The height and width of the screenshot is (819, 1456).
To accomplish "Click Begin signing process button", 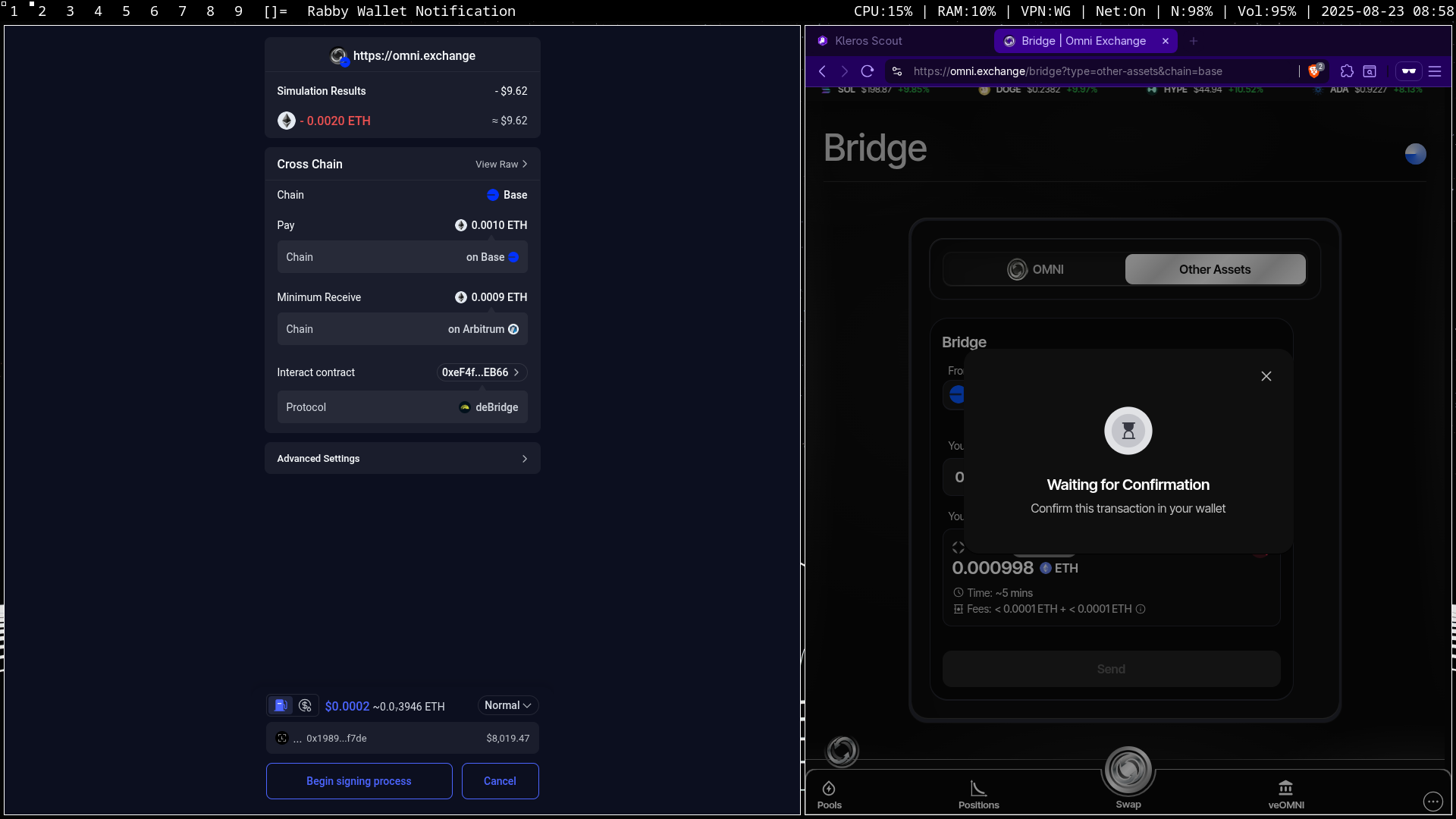I will 359,781.
